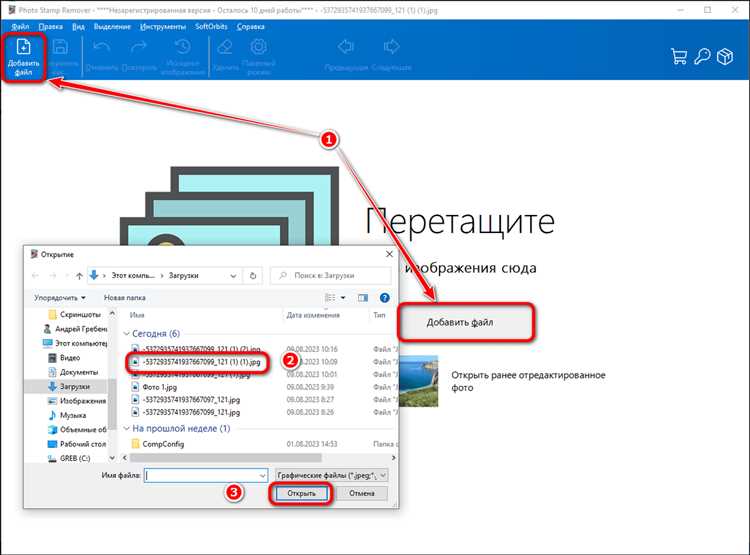Click the Up folder arrow in dialog
Image resolution: width=750 pixels, height=555 pixels.
pyautogui.click(x=79, y=276)
